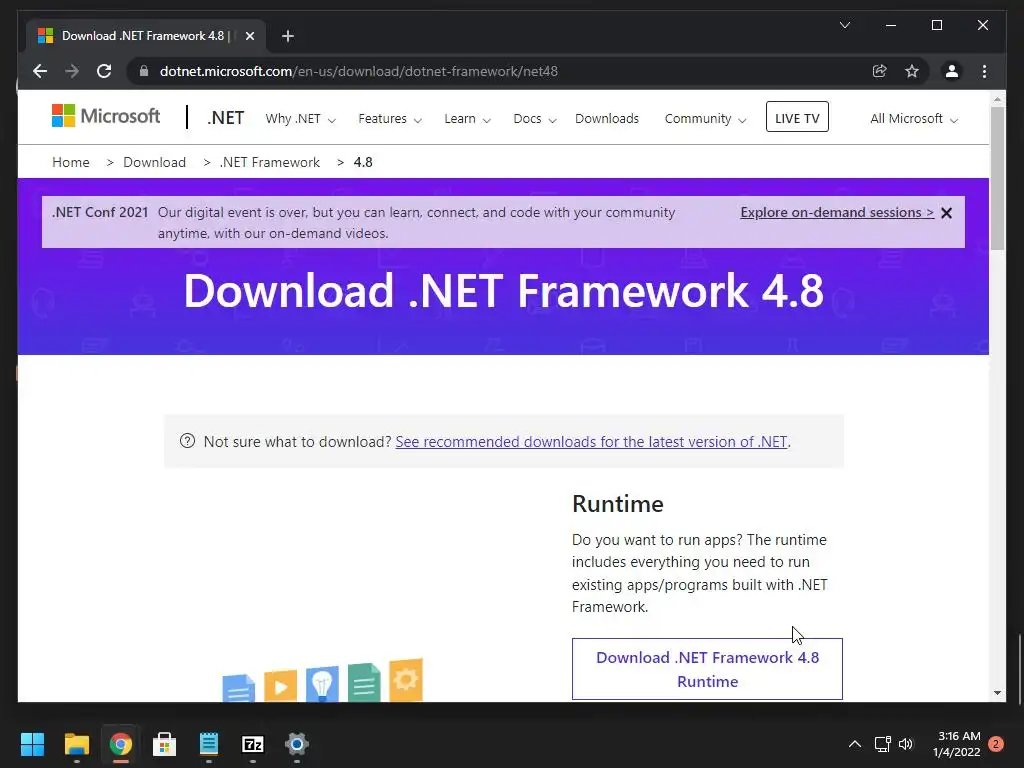The width and height of the screenshot is (1024, 768).
Task: Click the page's vertical scrollbar thumb
Action: coord(997,178)
